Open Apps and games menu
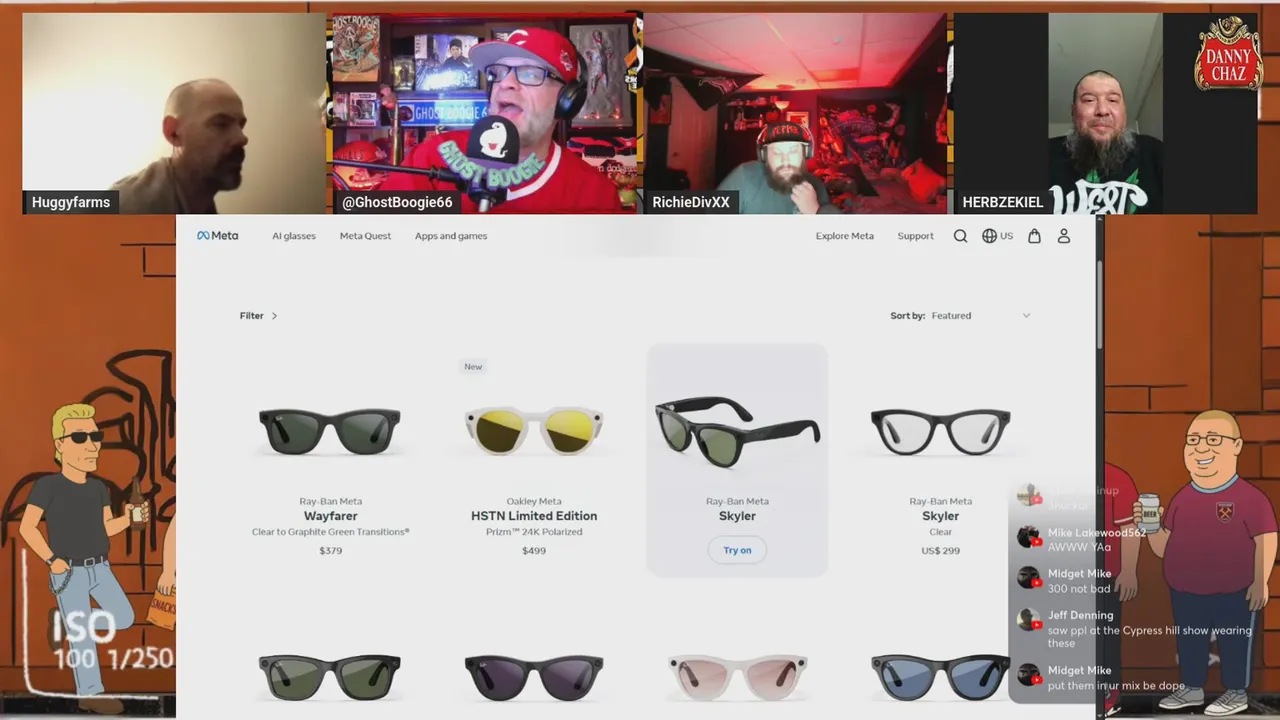The width and height of the screenshot is (1280, 720). point(451,236)
